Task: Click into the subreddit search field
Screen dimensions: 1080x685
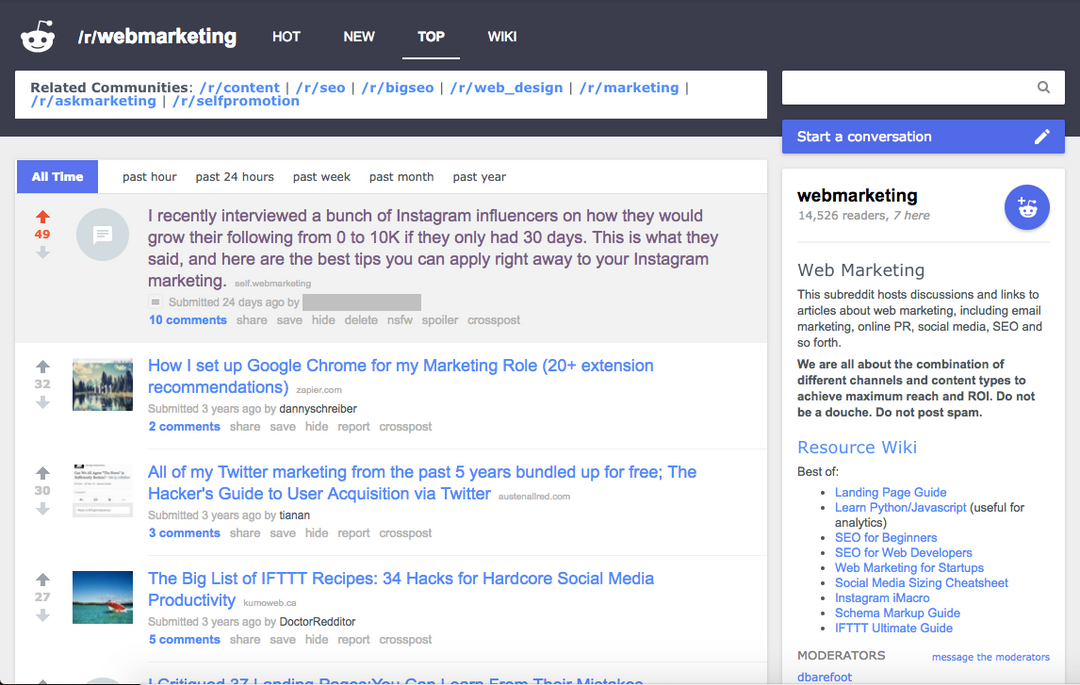Action: click(908, 87)
